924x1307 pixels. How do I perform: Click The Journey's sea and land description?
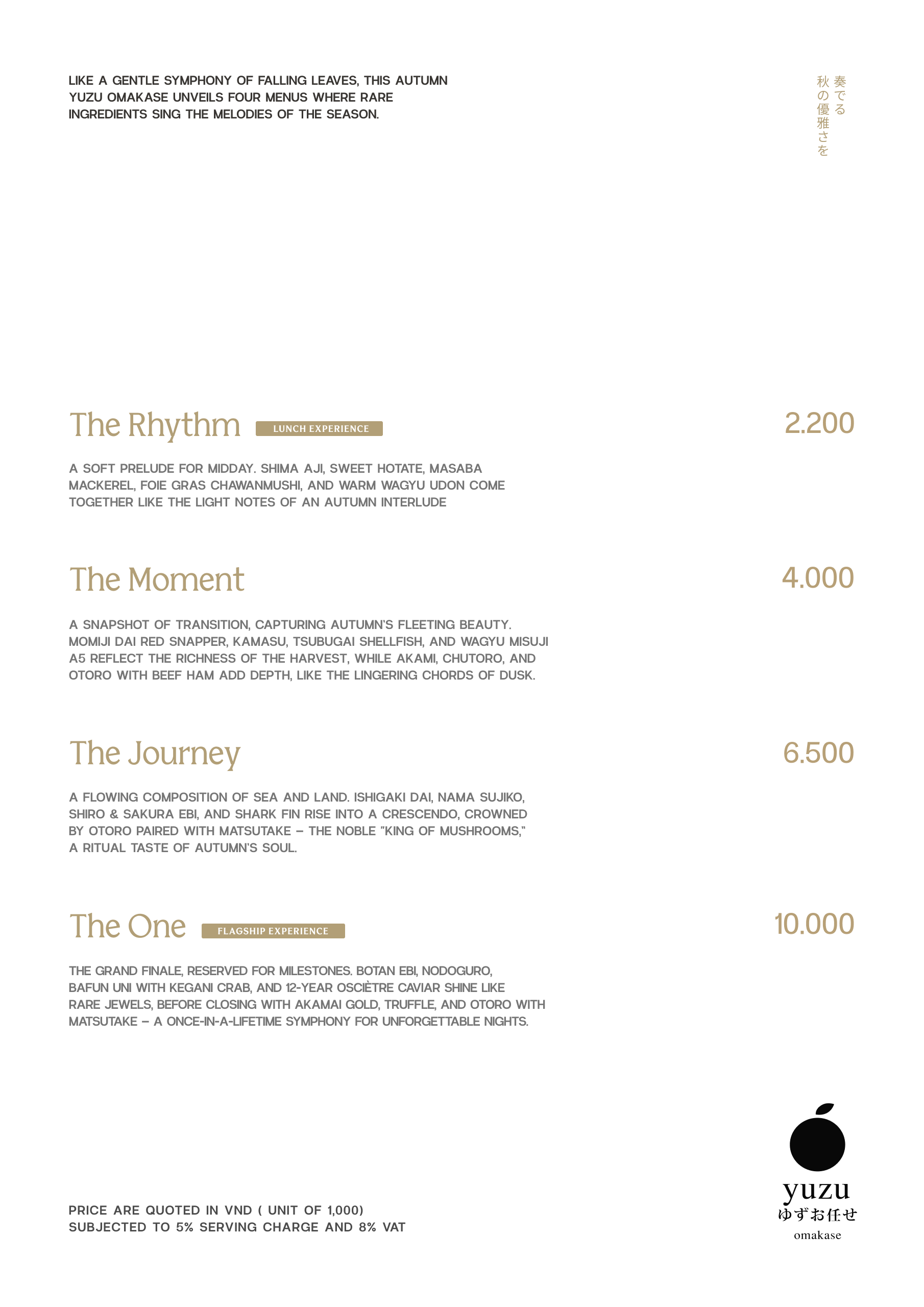(298, 822)
